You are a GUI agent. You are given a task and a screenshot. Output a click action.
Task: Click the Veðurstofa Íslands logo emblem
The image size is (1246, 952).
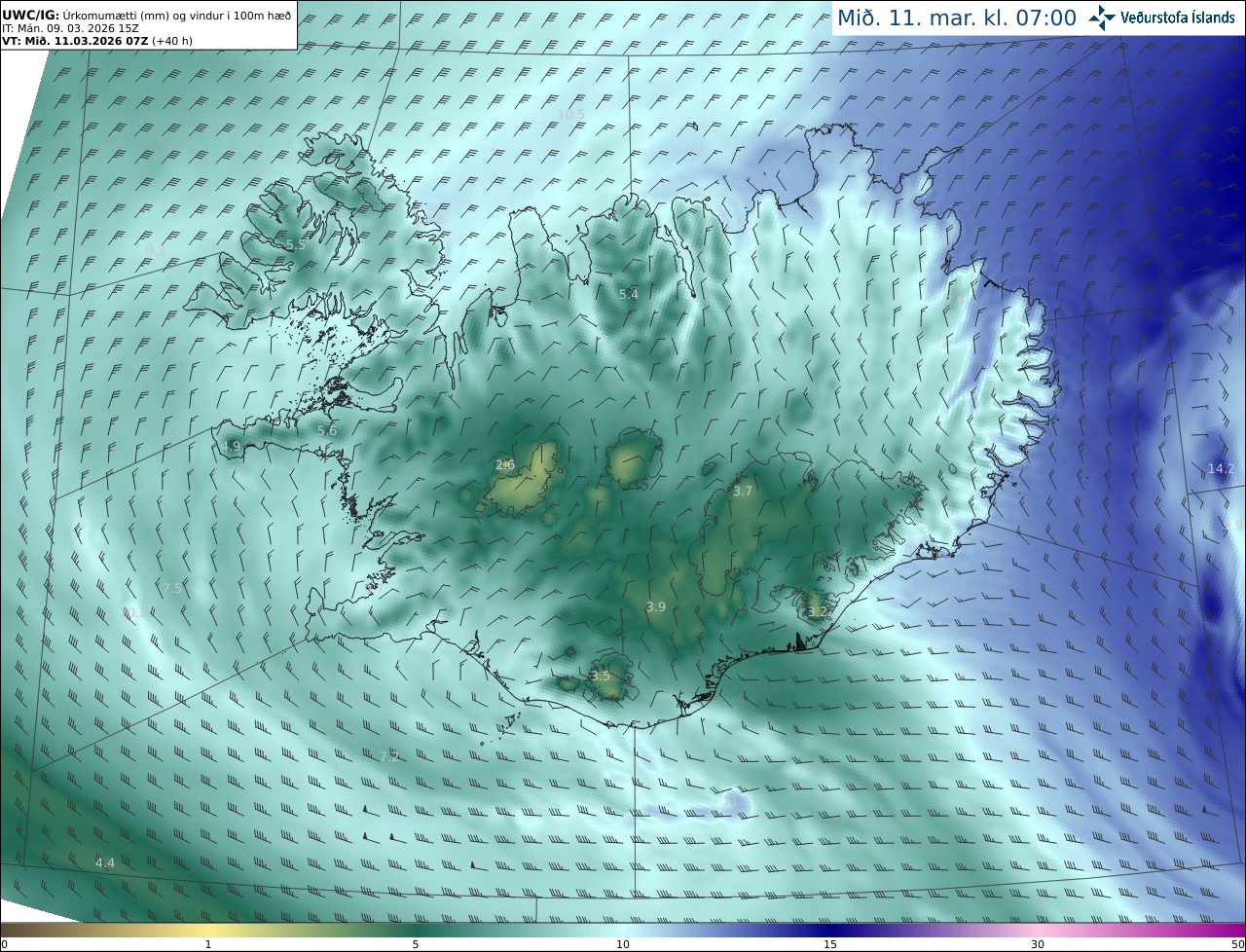tap(1102, 18)
